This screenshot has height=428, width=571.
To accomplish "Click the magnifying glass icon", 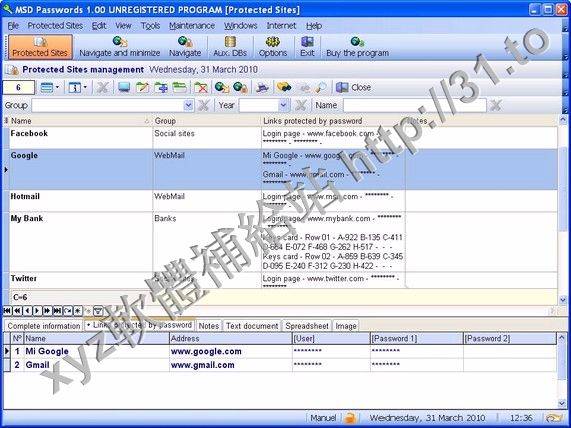I will click(321, 87).
